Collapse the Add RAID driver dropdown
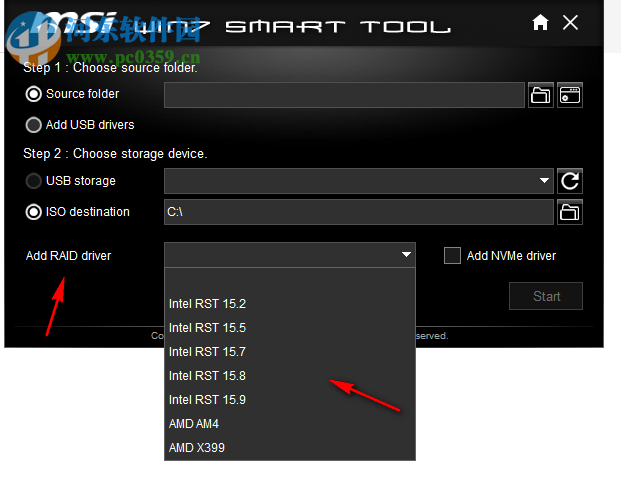This screenshot has height=486, width=621. tap(406, 255)
